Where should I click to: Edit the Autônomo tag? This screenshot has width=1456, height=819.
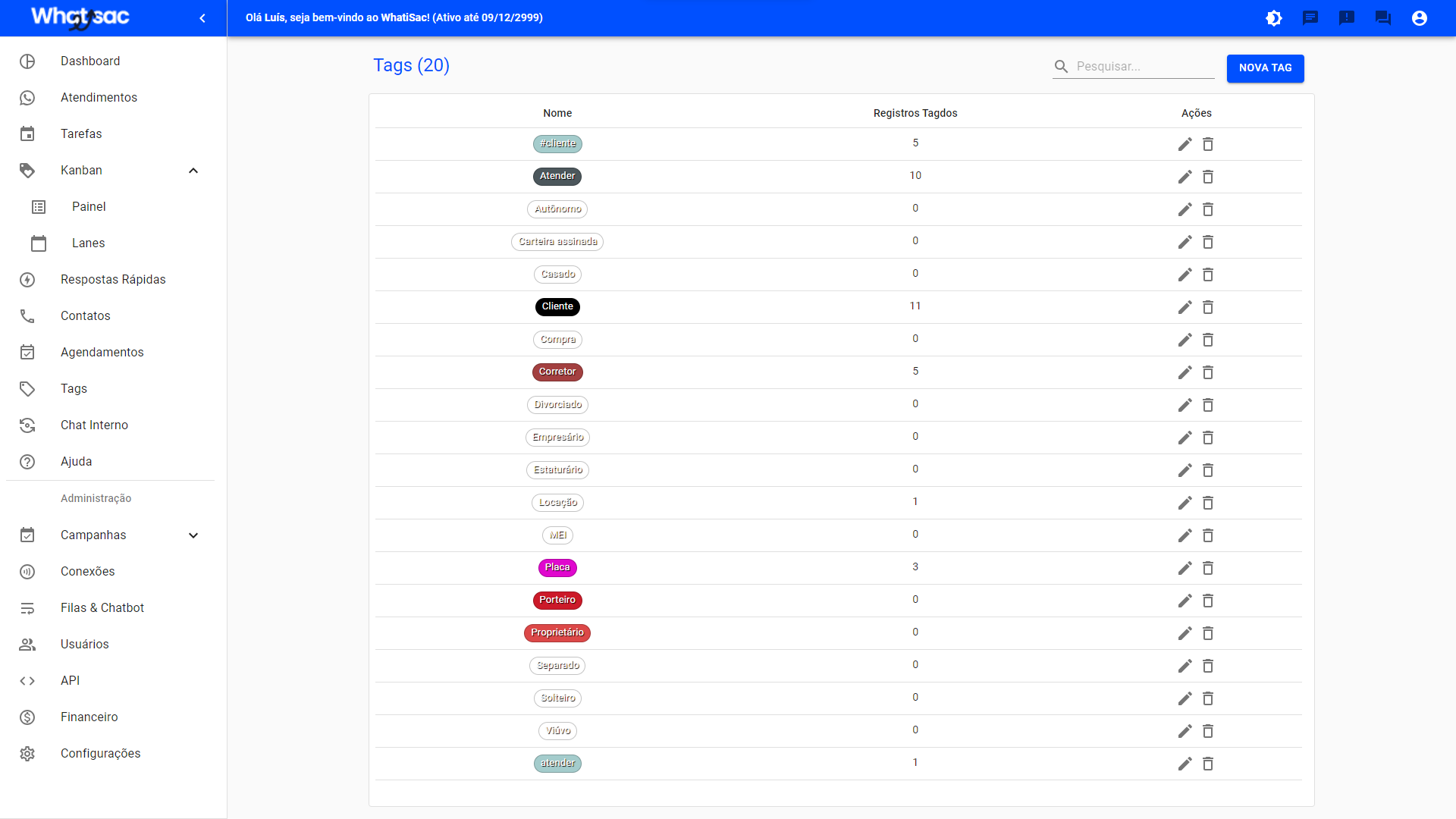click(x=1185, y=209)
